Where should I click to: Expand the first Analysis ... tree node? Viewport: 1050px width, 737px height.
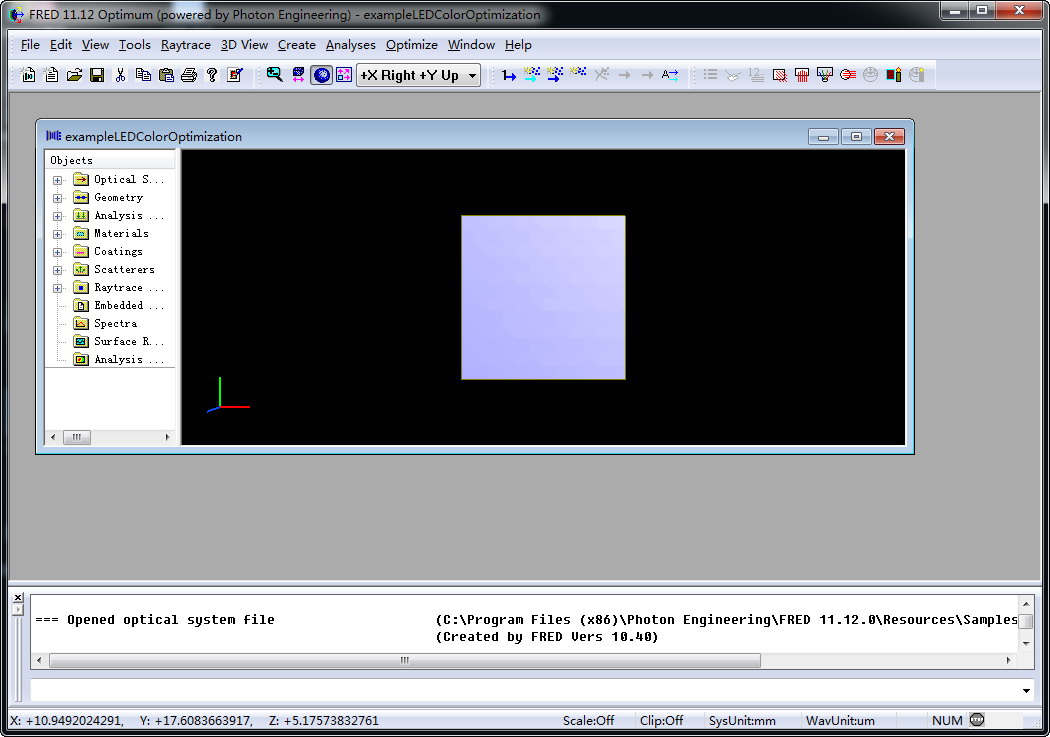58,216
